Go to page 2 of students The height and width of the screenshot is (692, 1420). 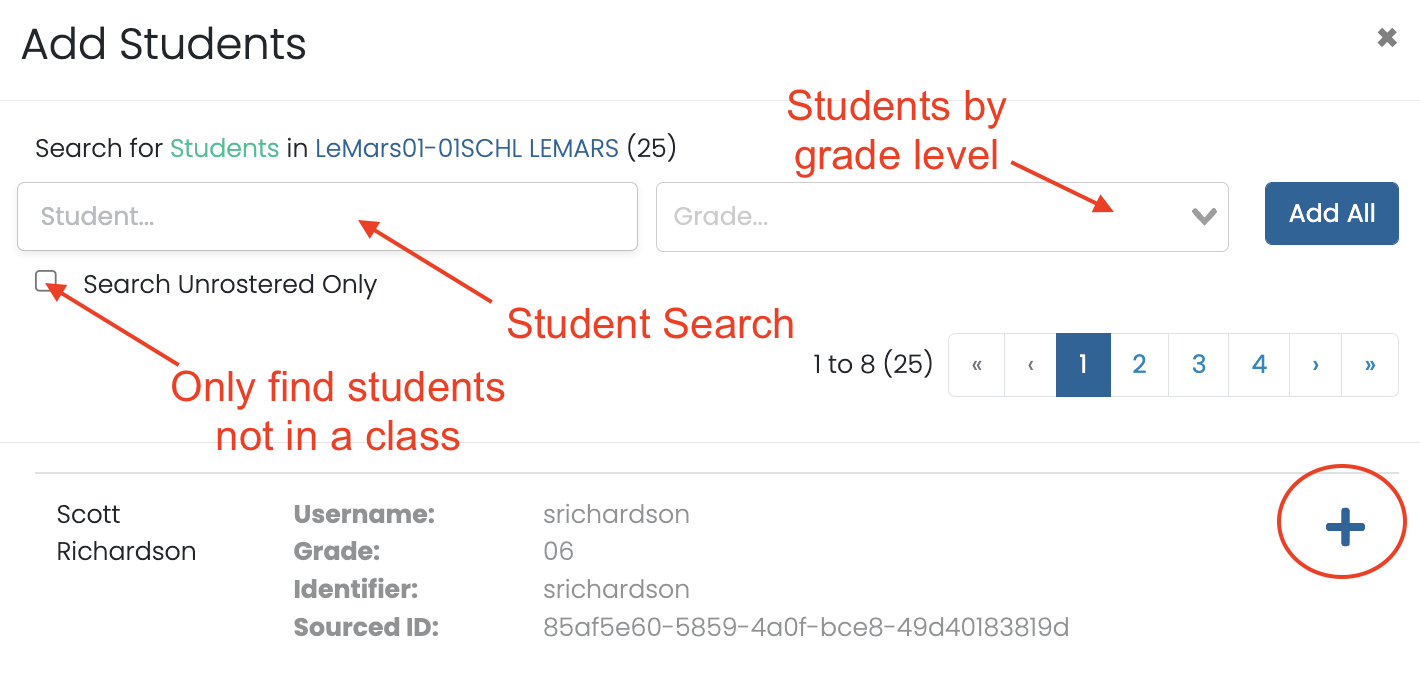point(1139,365)
